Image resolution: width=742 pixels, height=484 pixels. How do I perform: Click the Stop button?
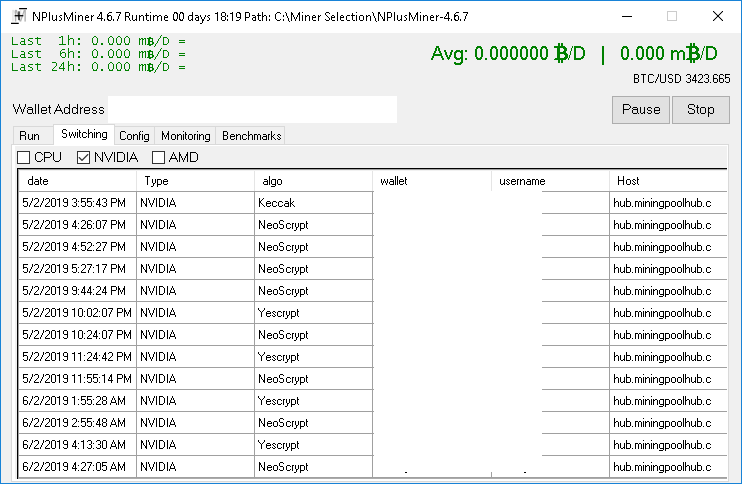click(700, 110)
